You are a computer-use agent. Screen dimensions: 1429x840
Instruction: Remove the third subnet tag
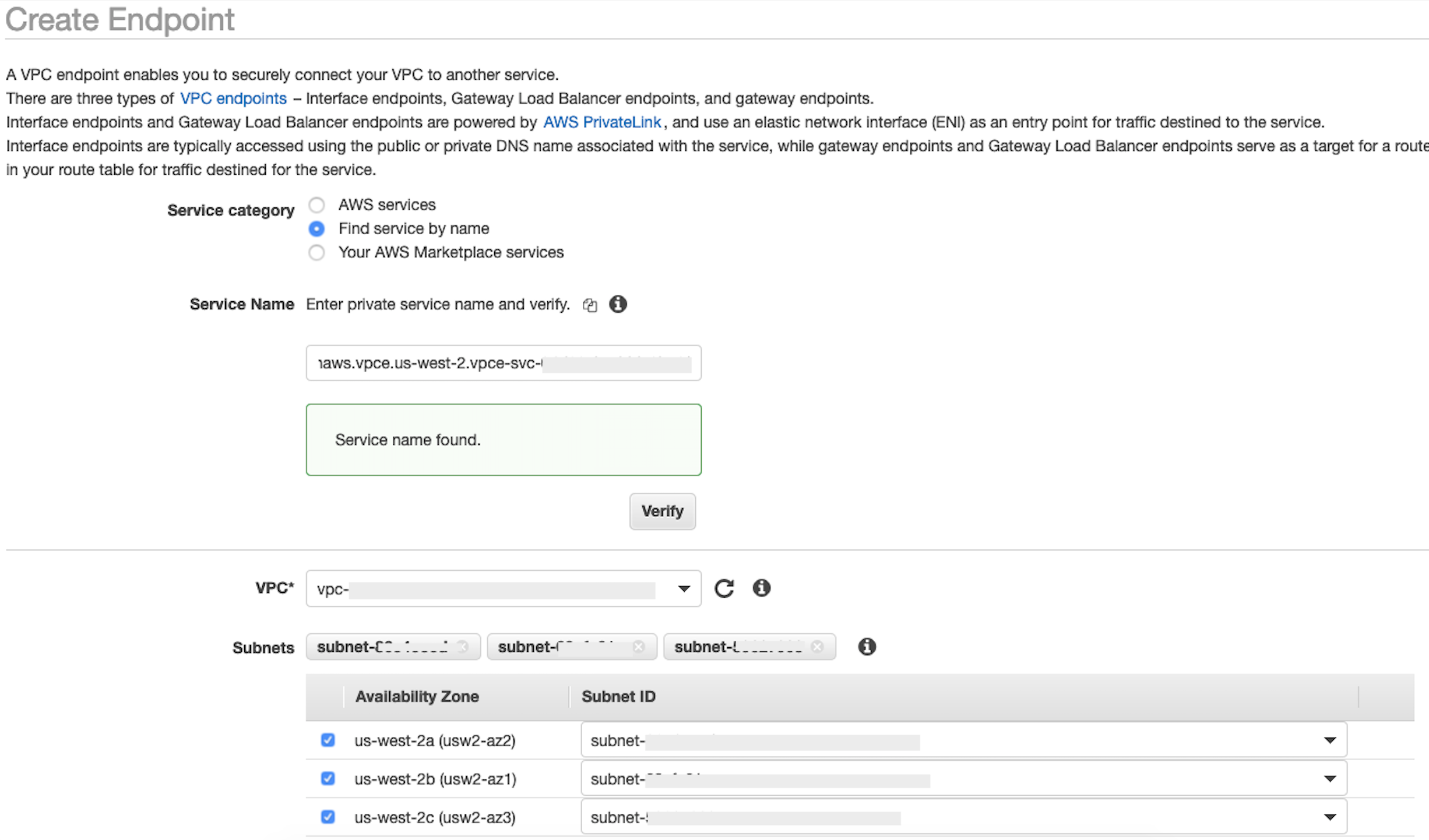817,647
